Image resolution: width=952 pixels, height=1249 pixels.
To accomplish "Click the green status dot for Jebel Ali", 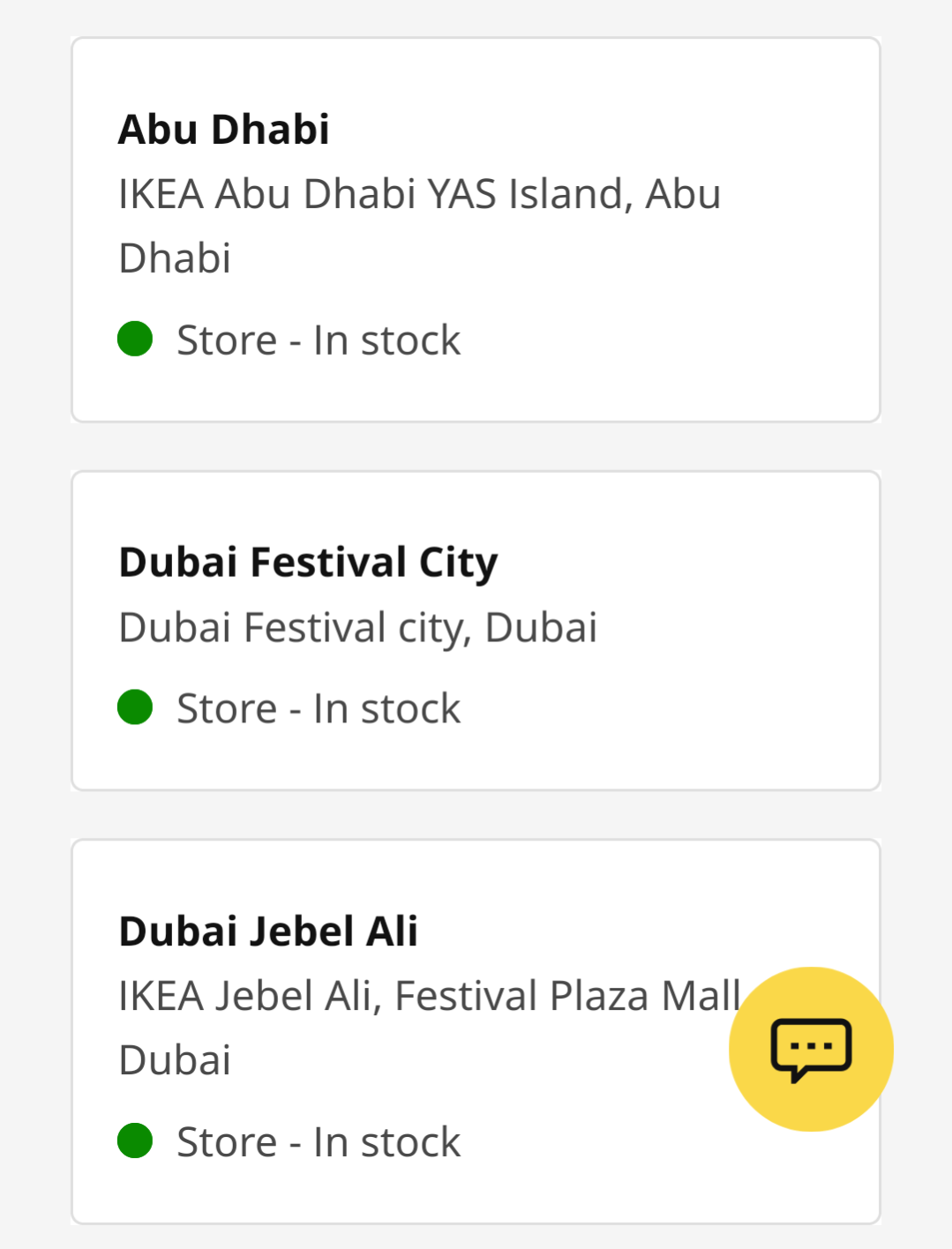I will pos(135,1141).
